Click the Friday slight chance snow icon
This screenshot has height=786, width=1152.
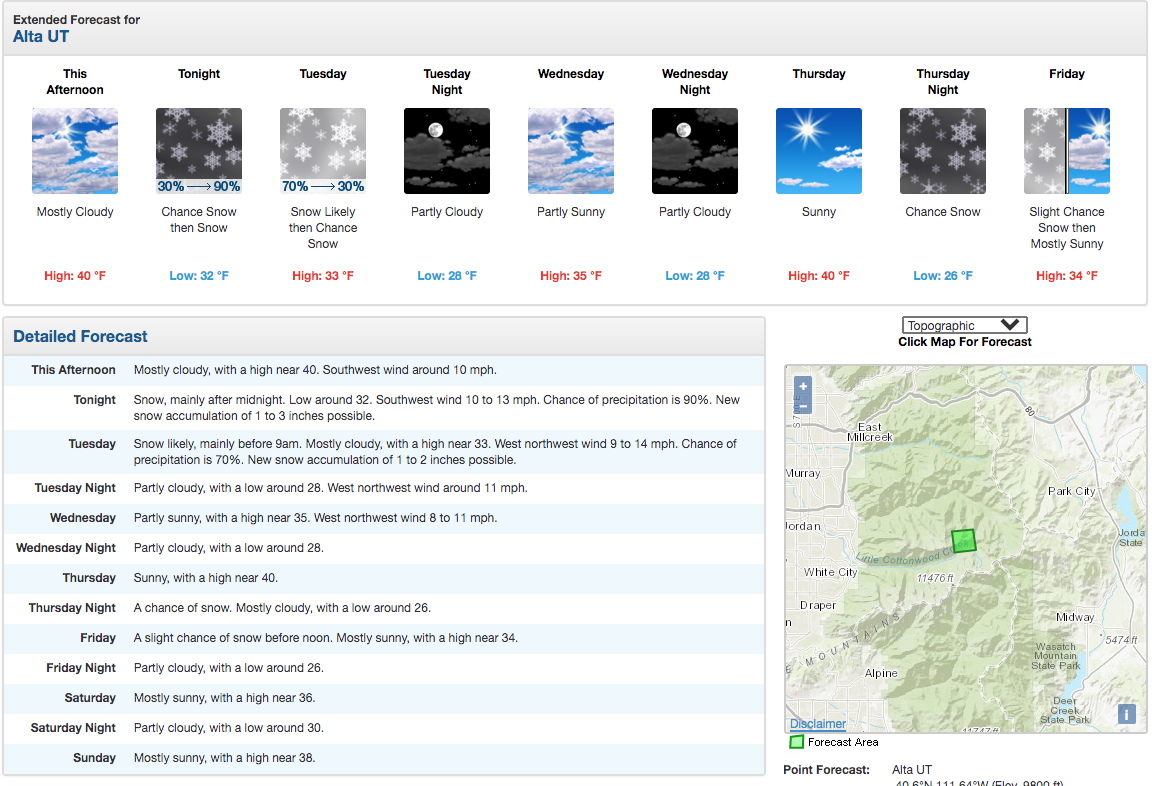coord(1067,151)
